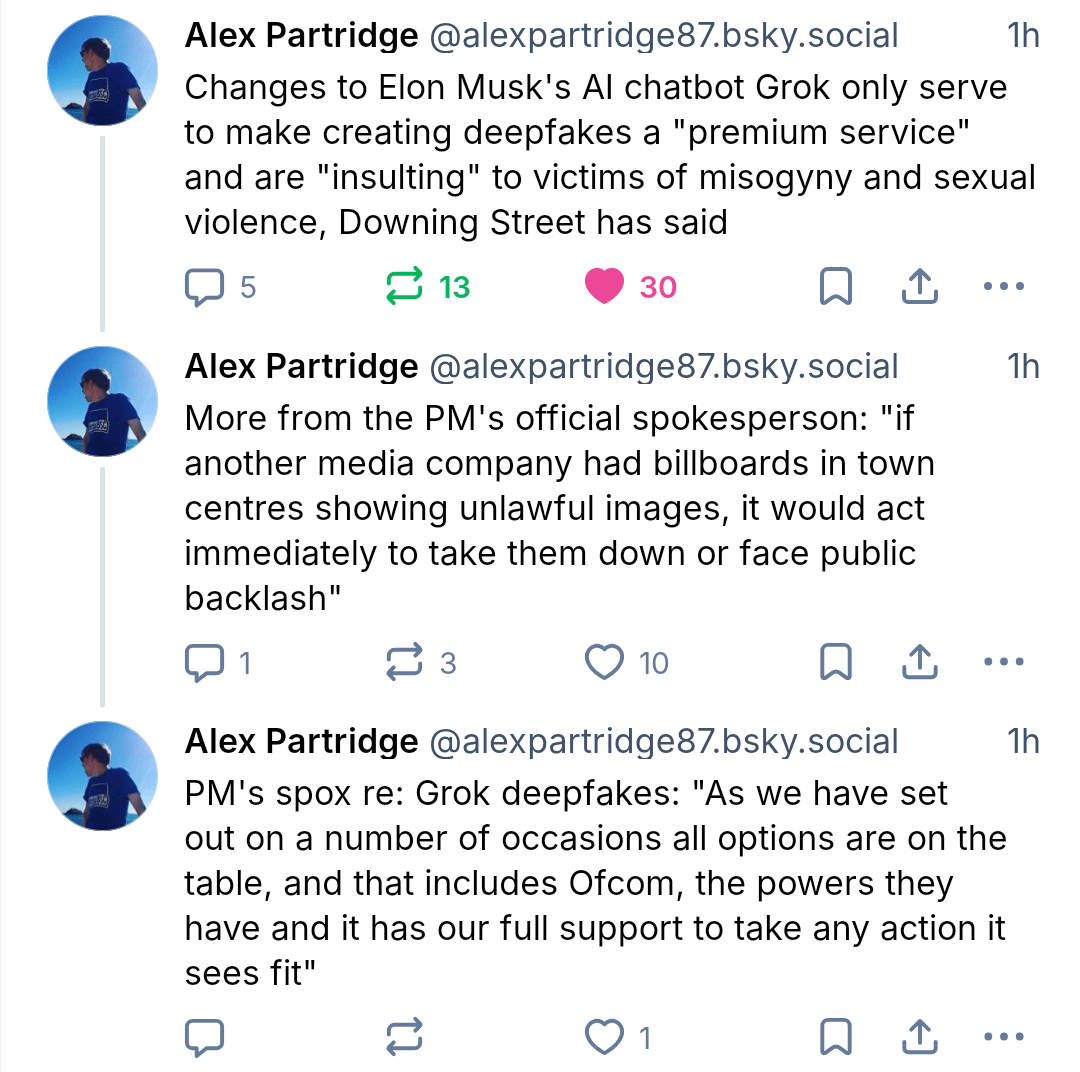Unlike the post with 30 likes
This screenshot has height=1072, width=1080.
(604, 288)
